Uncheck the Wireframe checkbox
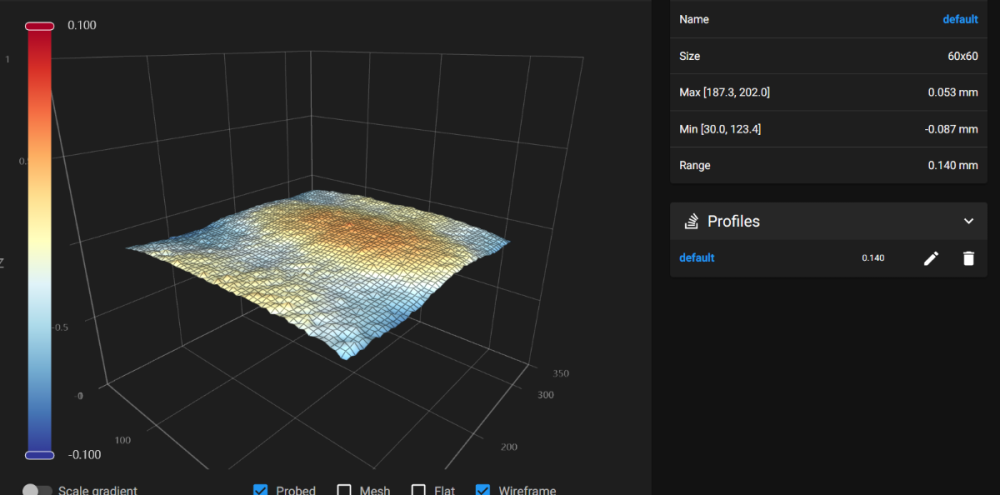Image resolution: width=1000 pixels, height=495 pixels. [x=483, y=491]
